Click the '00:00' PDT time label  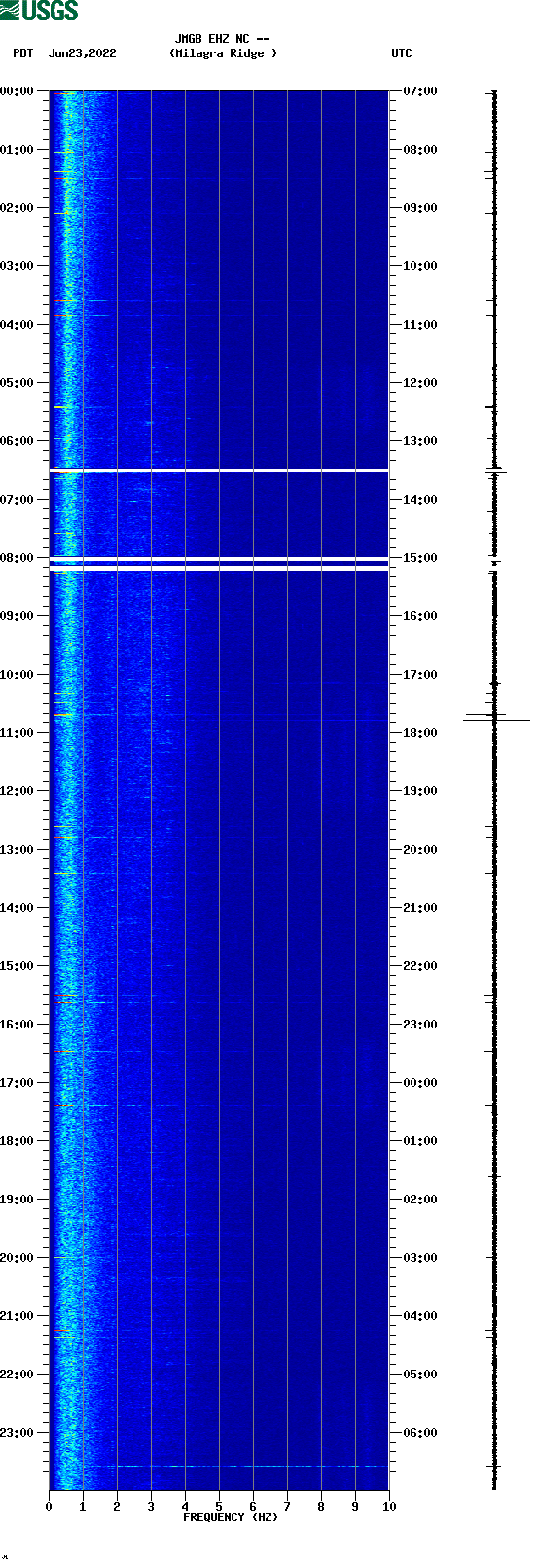click(x=17, y=91)
